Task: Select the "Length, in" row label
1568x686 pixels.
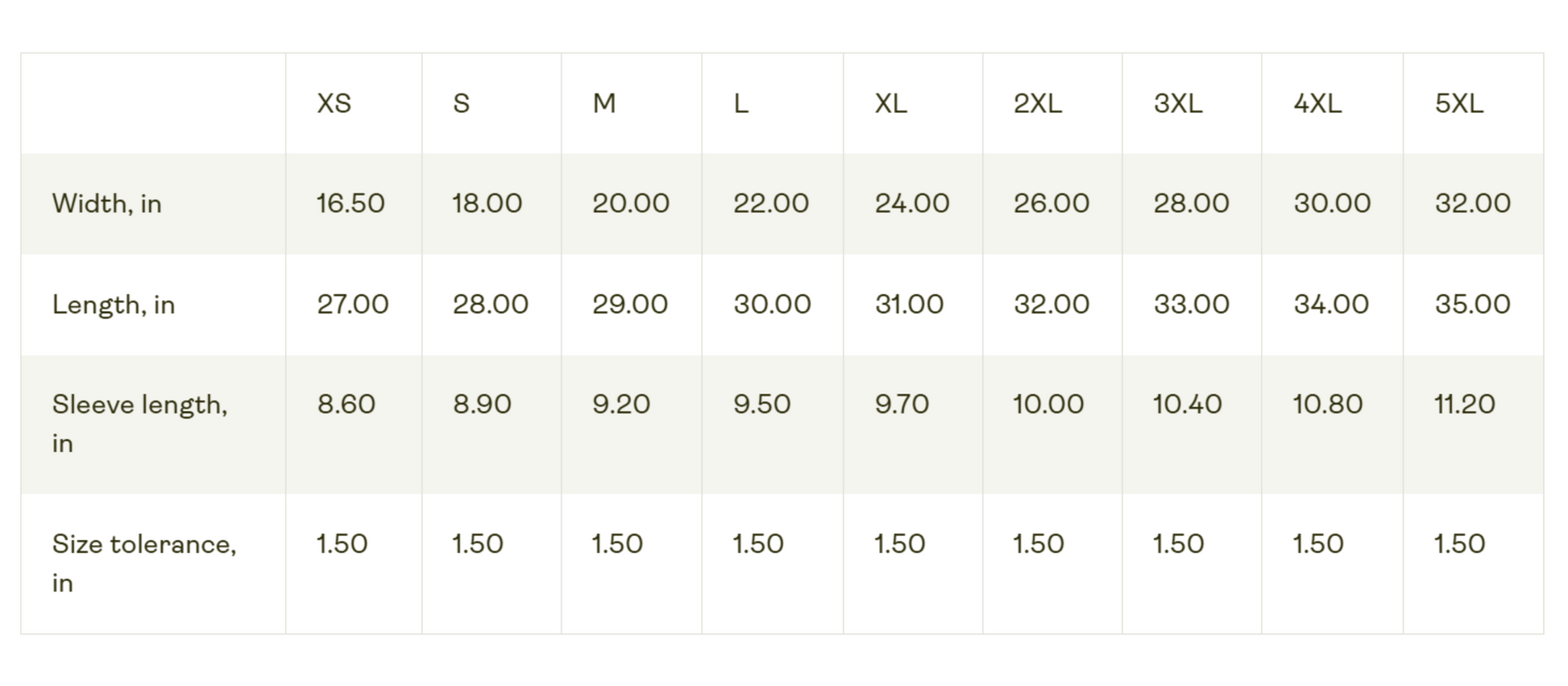Action: coord(114,304)
